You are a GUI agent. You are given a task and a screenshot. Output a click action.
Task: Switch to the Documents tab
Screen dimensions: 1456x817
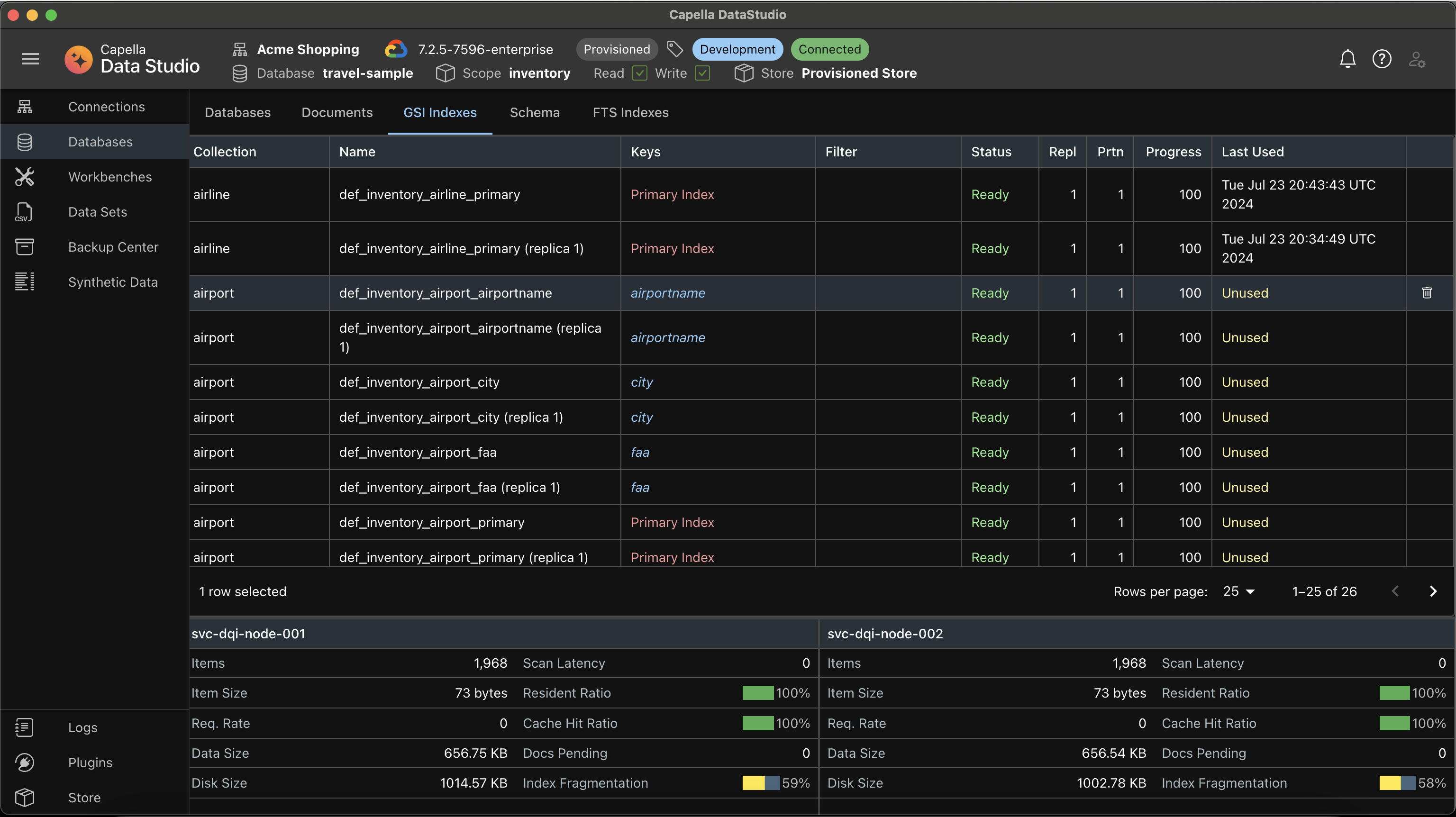(x=337, y=112)
